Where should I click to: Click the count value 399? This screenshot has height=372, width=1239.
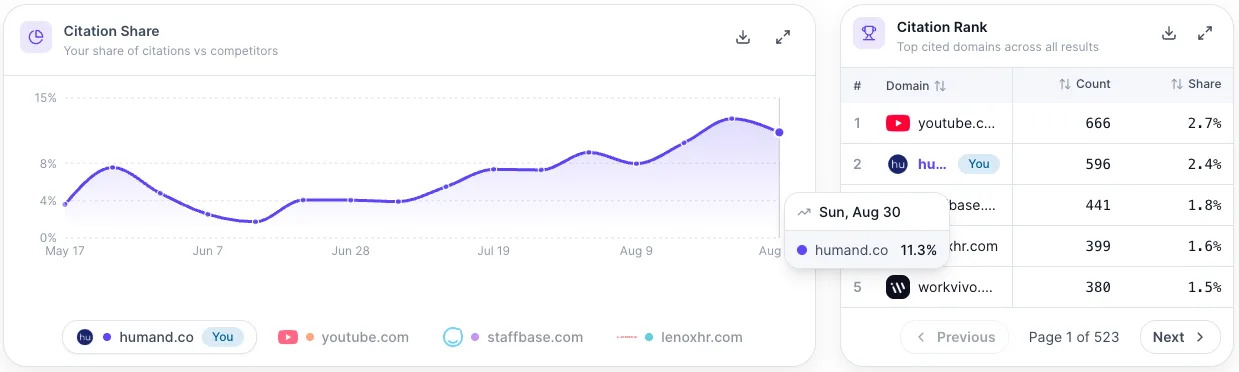(x=1098, y=246)
